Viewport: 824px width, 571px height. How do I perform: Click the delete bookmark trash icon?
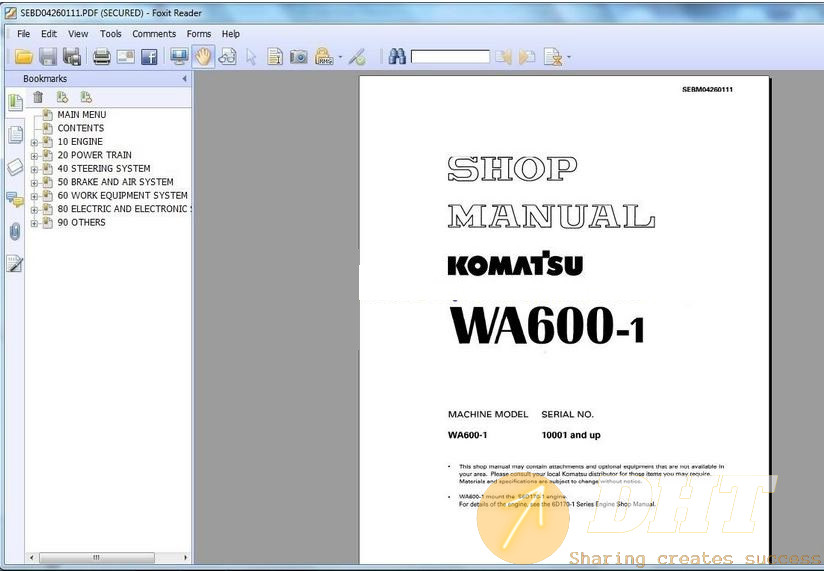(38, 97)
